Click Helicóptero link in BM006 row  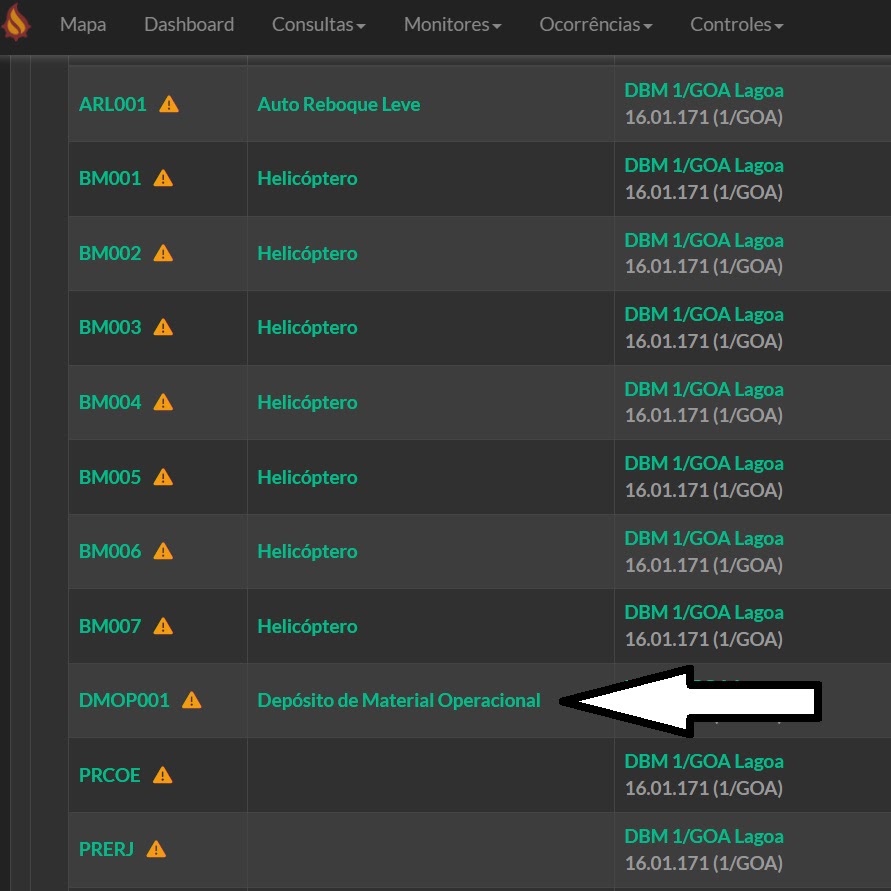(307, 552)
